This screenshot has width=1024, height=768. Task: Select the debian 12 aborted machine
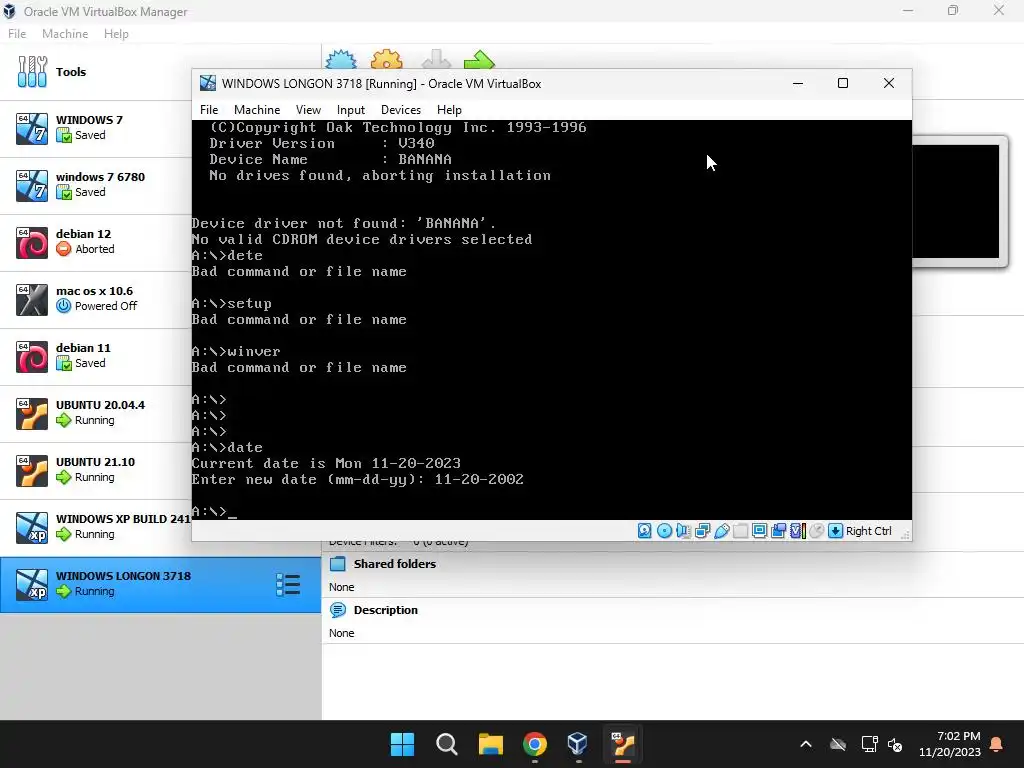[x=95, y=242]
